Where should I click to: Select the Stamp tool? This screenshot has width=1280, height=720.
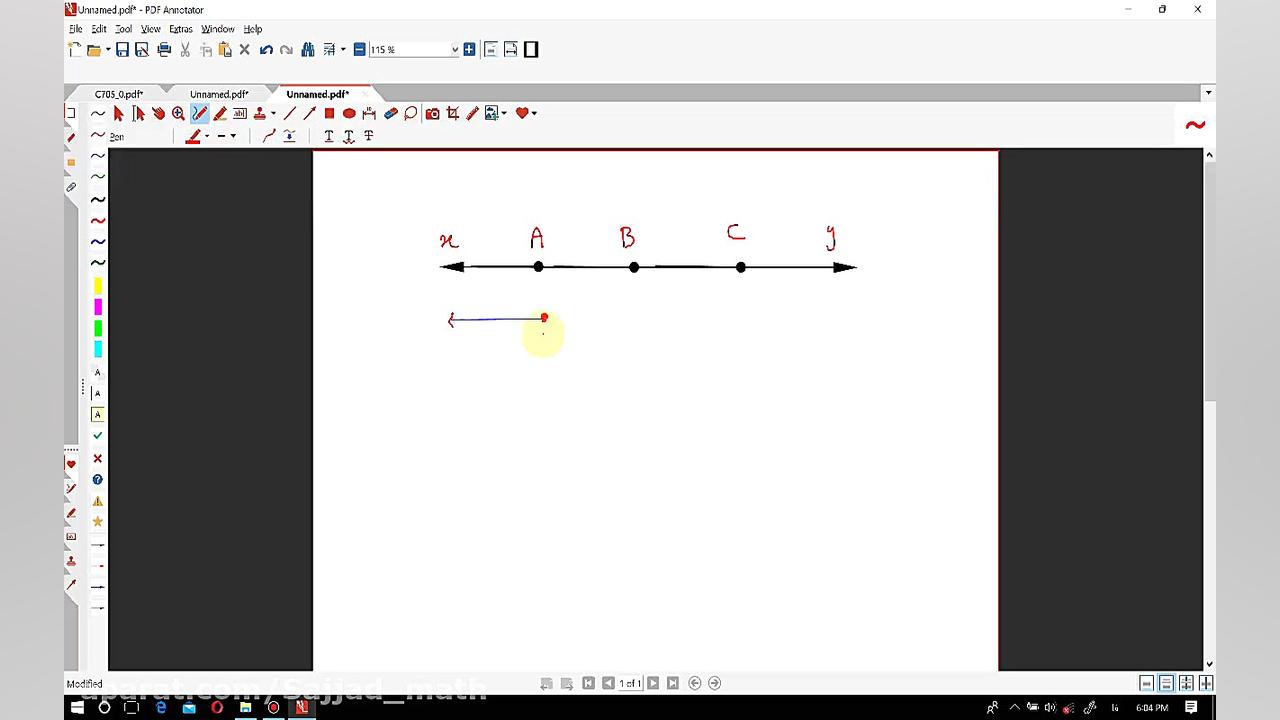point(260,113)
